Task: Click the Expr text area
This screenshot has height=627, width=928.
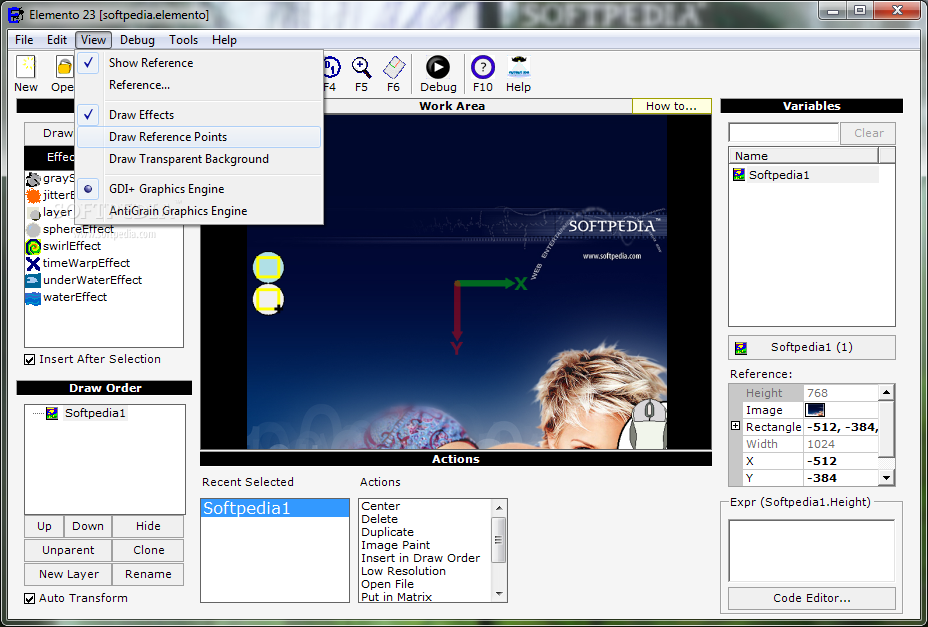Action: 811,551
